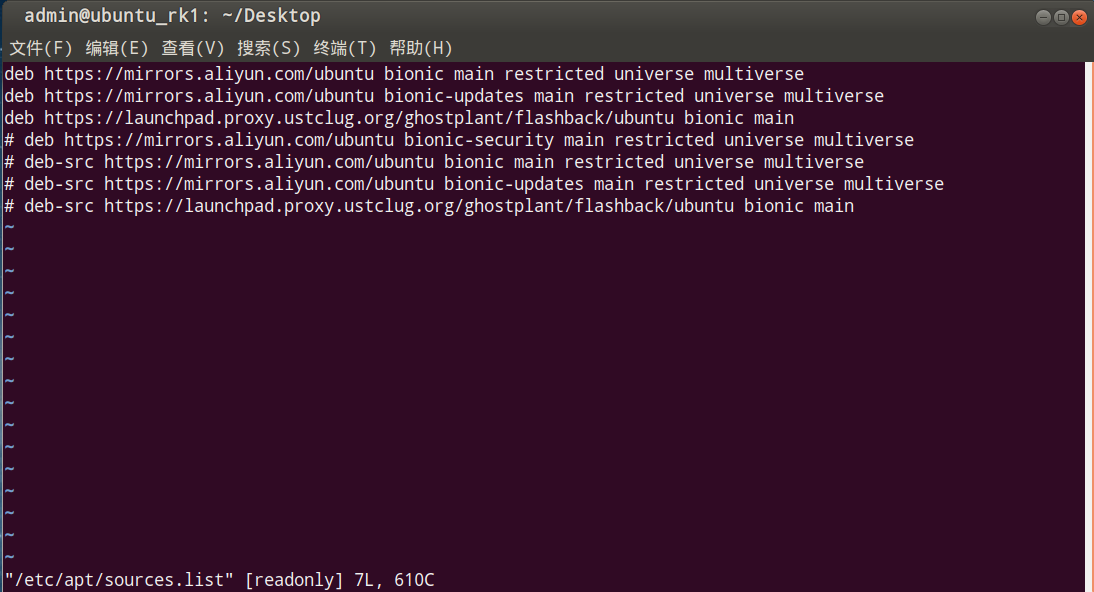
Task: Open the 终端(T) menu
Action: (x=345, y=48)
